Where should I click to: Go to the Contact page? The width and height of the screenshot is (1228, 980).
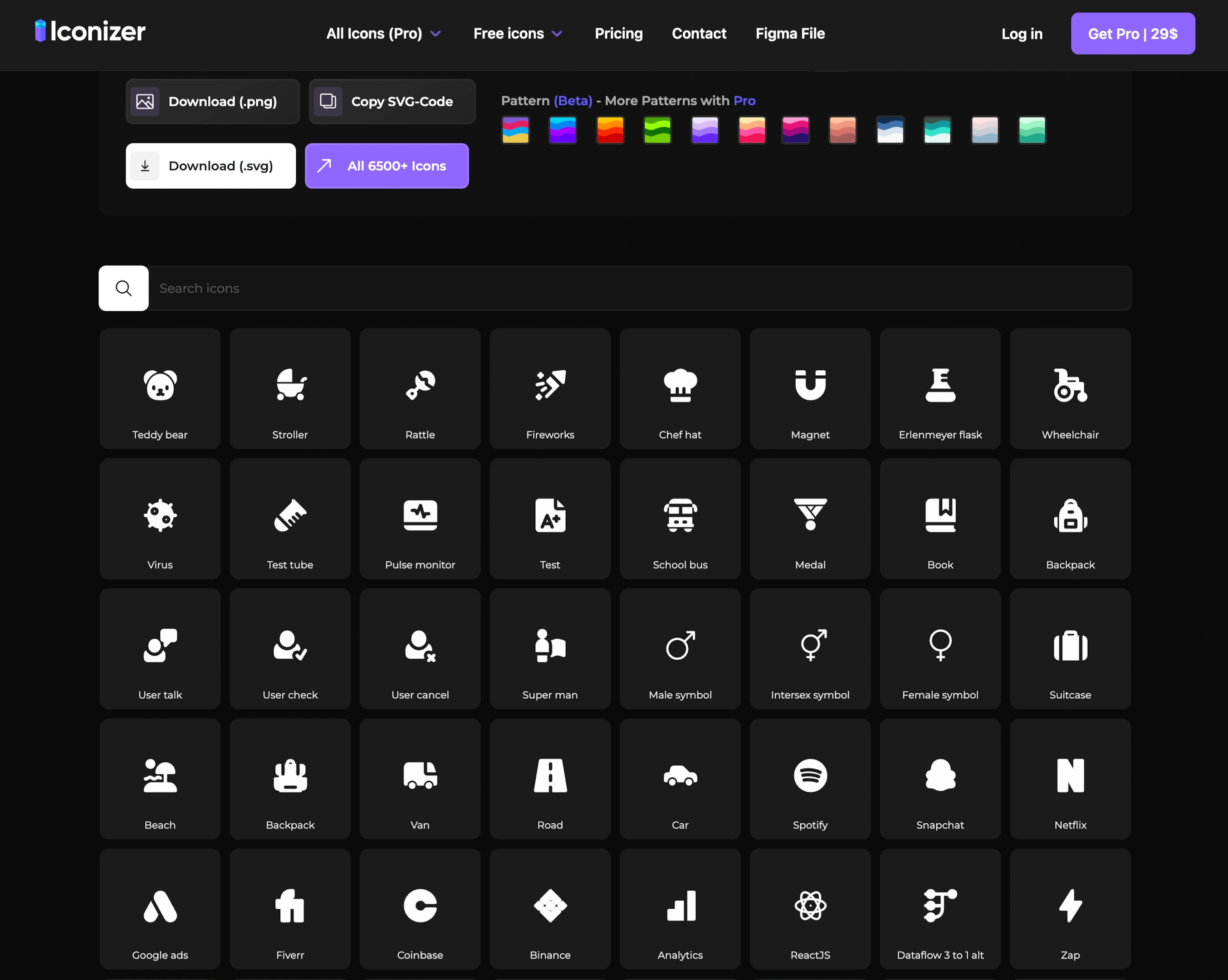coord(699,34)
